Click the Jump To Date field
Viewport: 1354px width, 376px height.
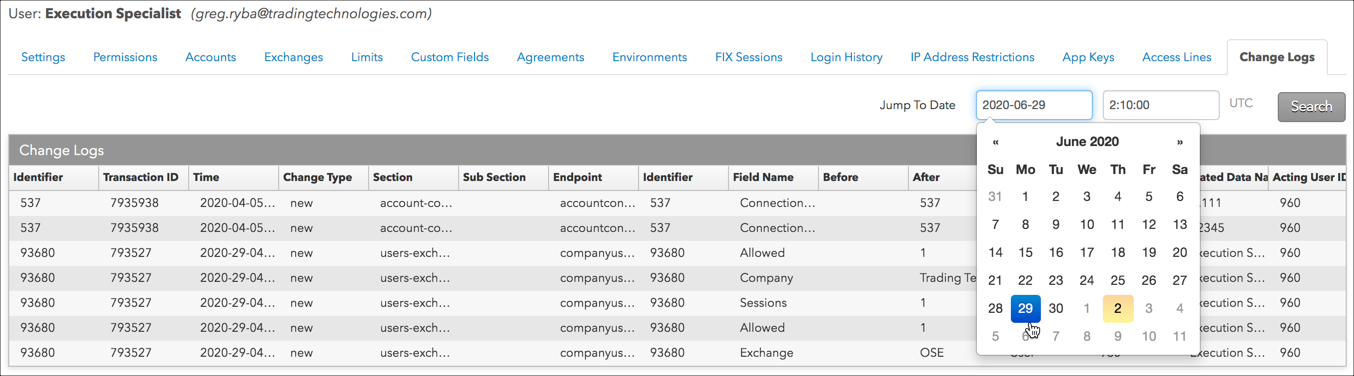click(1034, 105)
